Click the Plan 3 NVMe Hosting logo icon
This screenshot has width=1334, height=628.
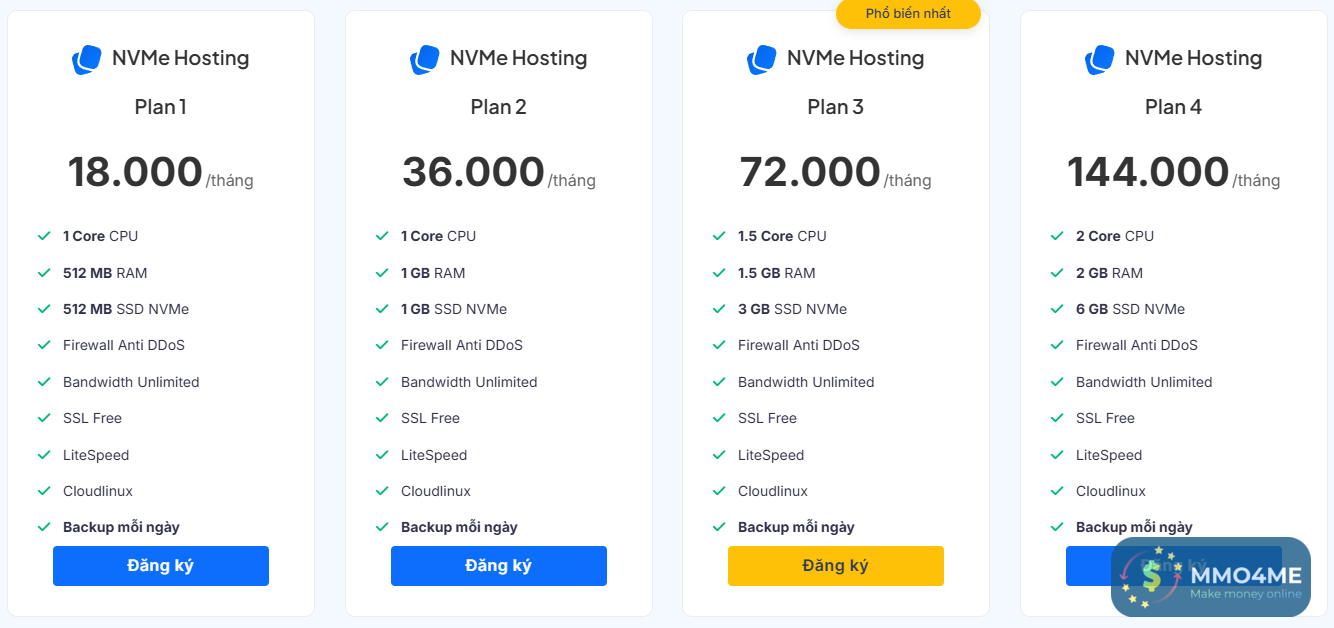click(762, 59)
